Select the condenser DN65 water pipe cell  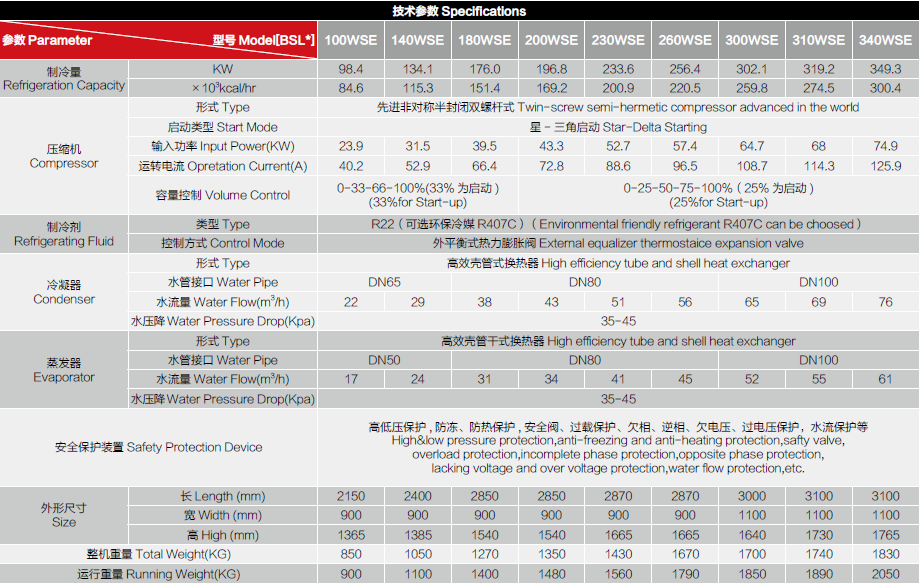coord(384,282)
